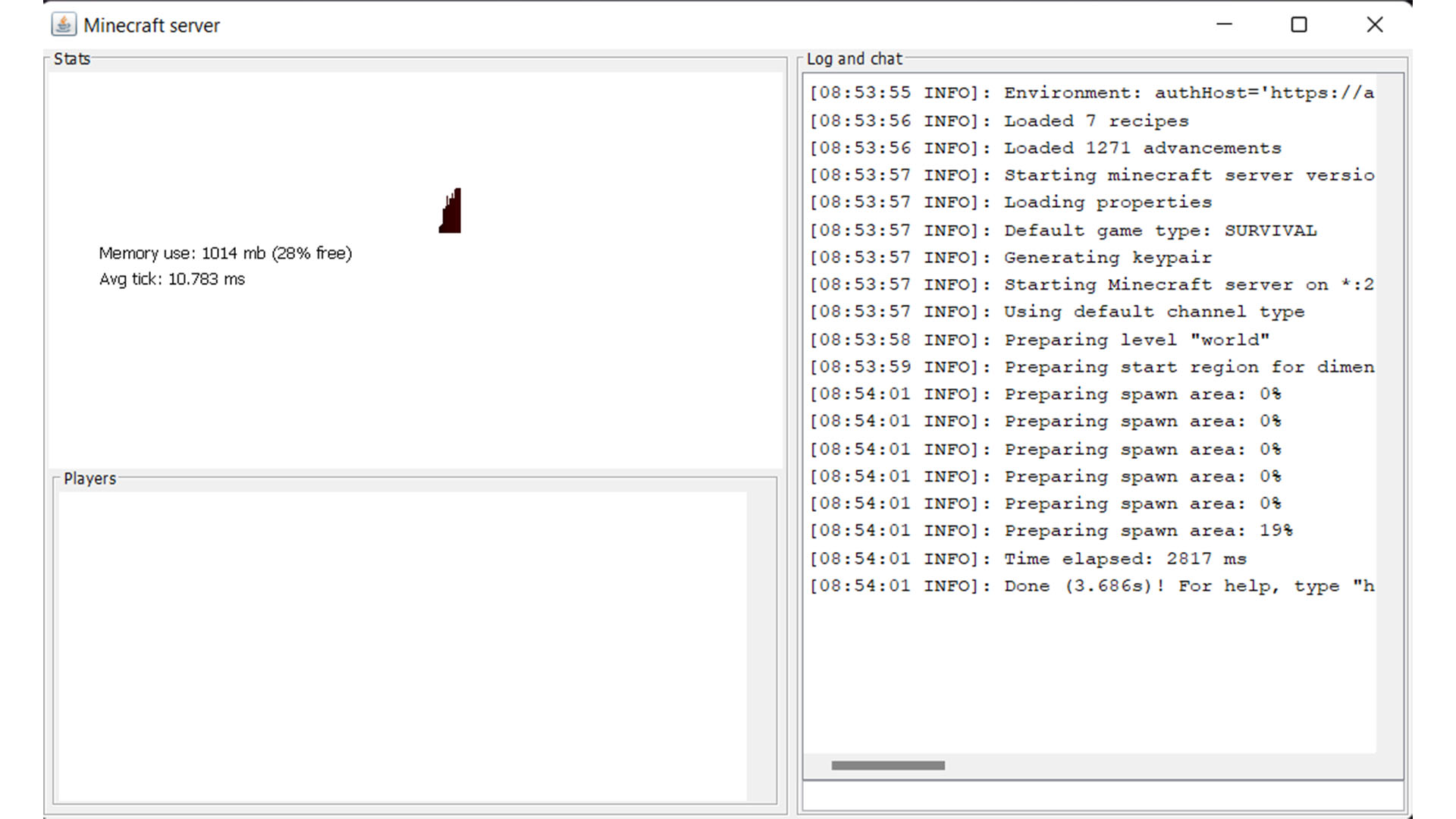Click the log line 'Starting Minecraft server on'
This screenshot has width=1456, height=819.
1091,284
